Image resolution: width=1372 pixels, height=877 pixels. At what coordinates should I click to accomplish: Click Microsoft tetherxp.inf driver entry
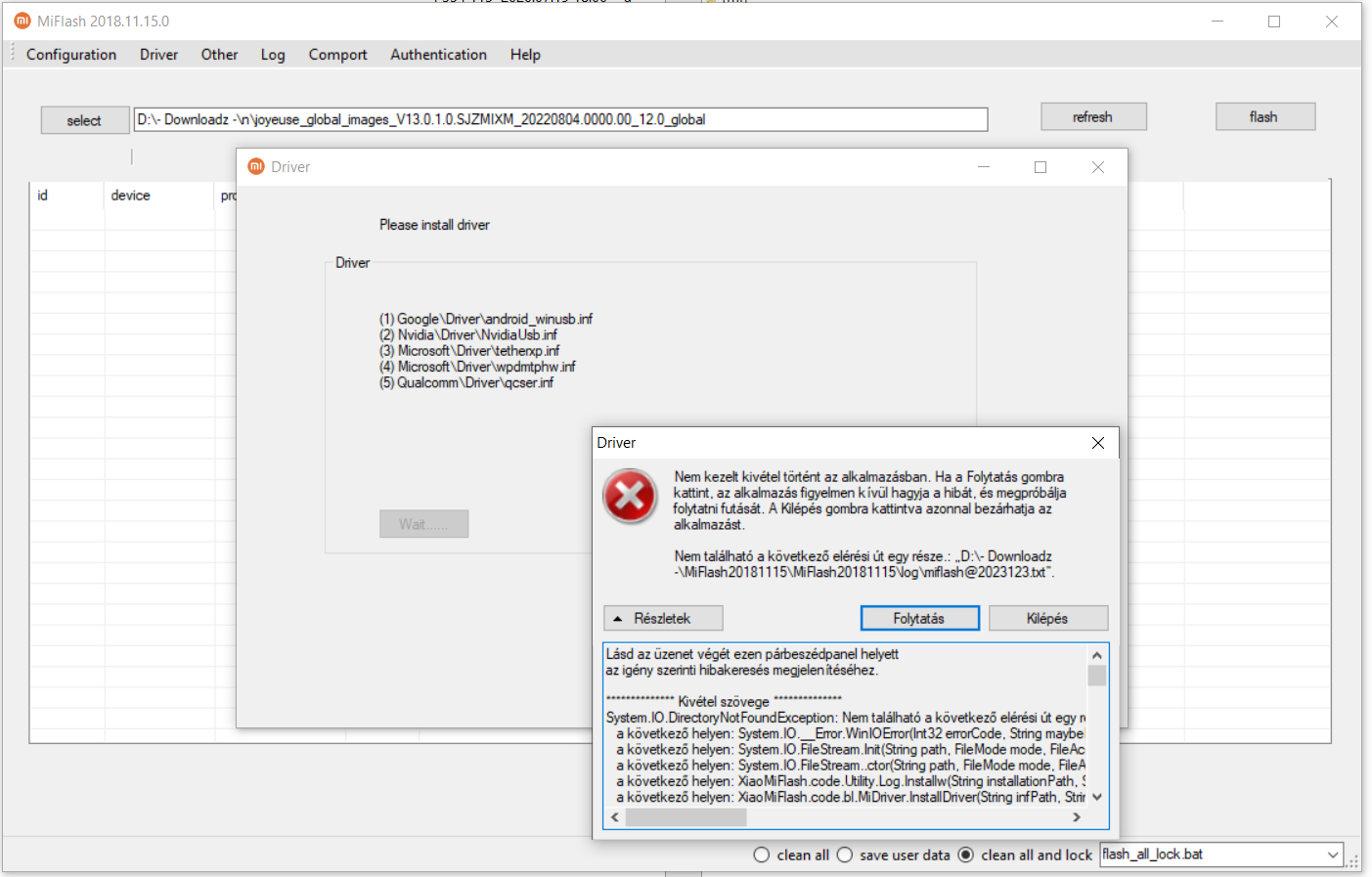coord(469,350)
